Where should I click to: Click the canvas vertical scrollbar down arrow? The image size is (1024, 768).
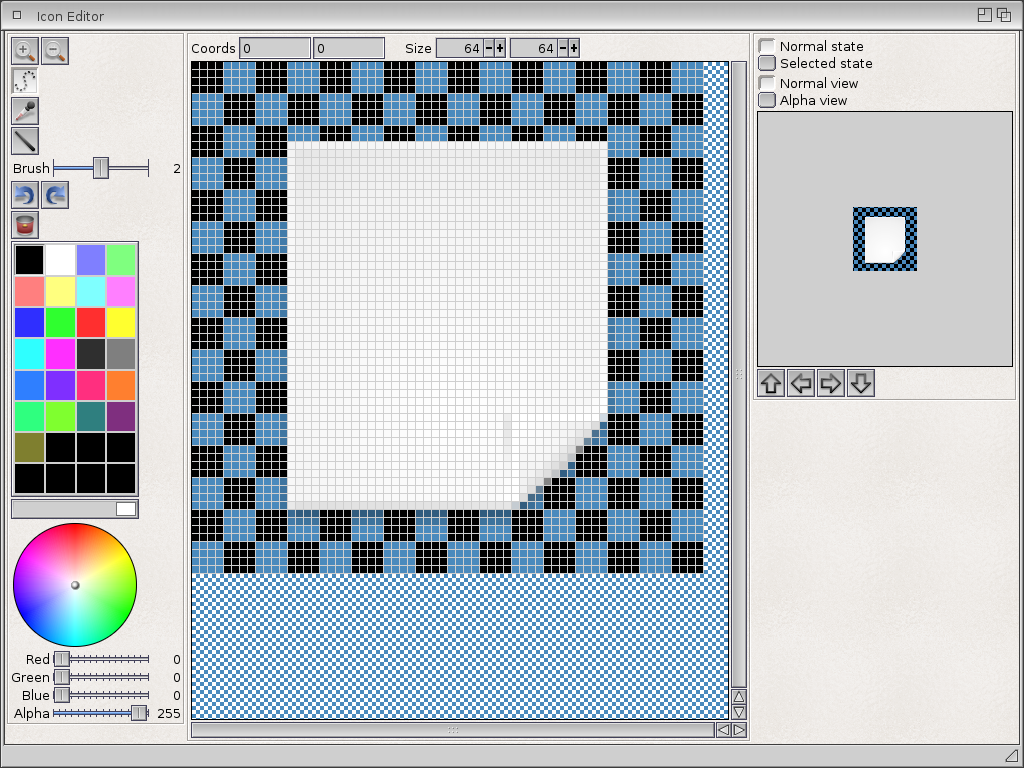point(739,712)
